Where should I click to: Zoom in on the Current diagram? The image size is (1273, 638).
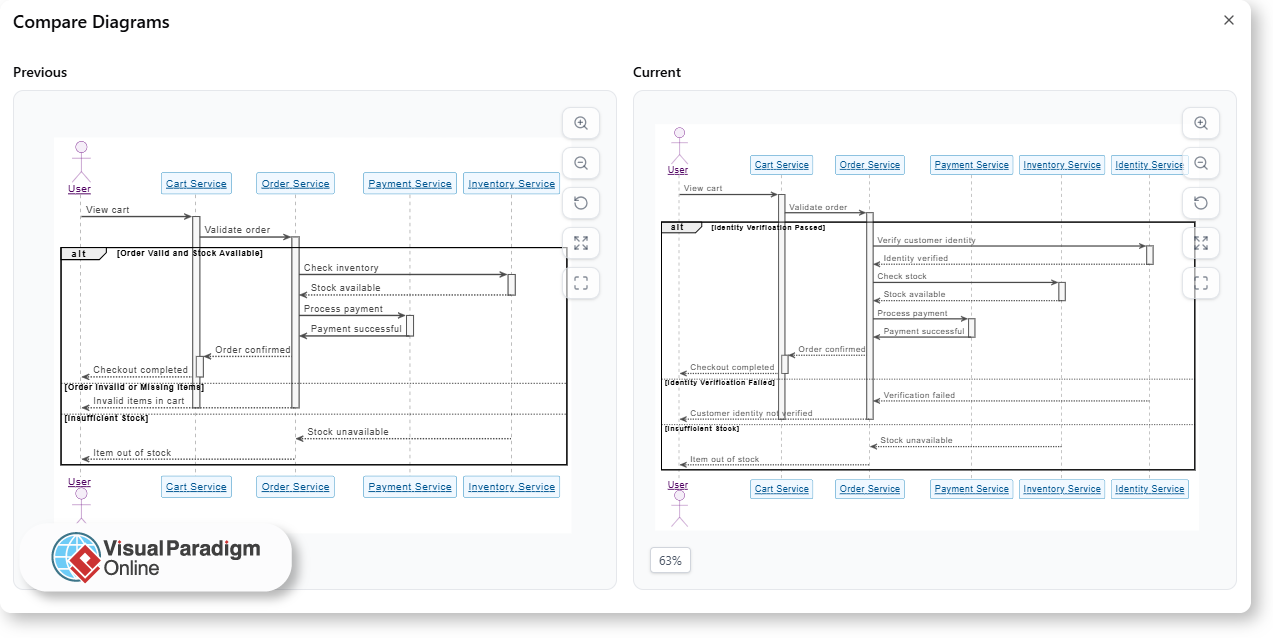[x=1200, y=122]
